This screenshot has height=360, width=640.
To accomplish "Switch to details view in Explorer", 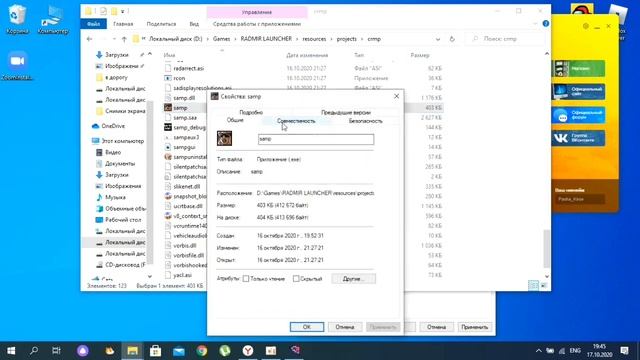I will (533, 286).
